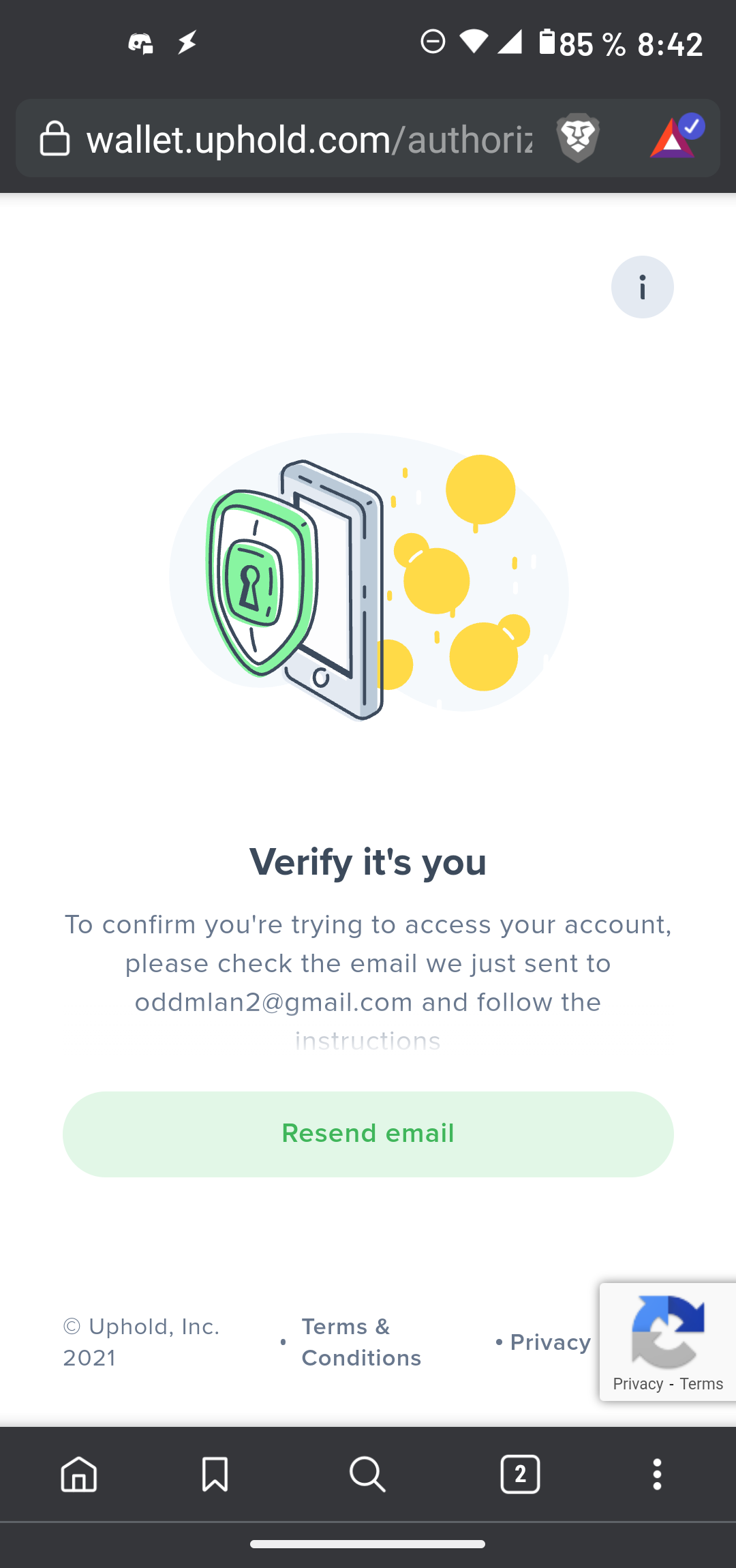Go to the browser home icon
The width and height of the screenshot is (736, 1568).
pyautogui.click(x=79, y=1475)
